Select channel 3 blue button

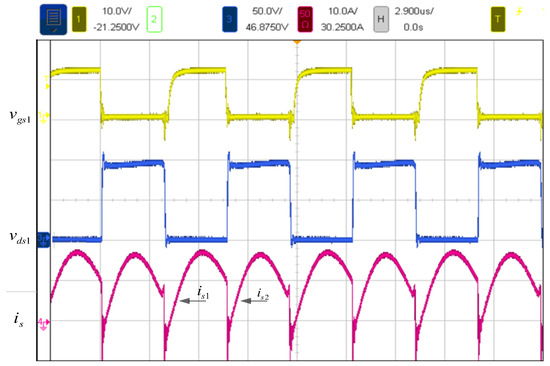[229, 19]
